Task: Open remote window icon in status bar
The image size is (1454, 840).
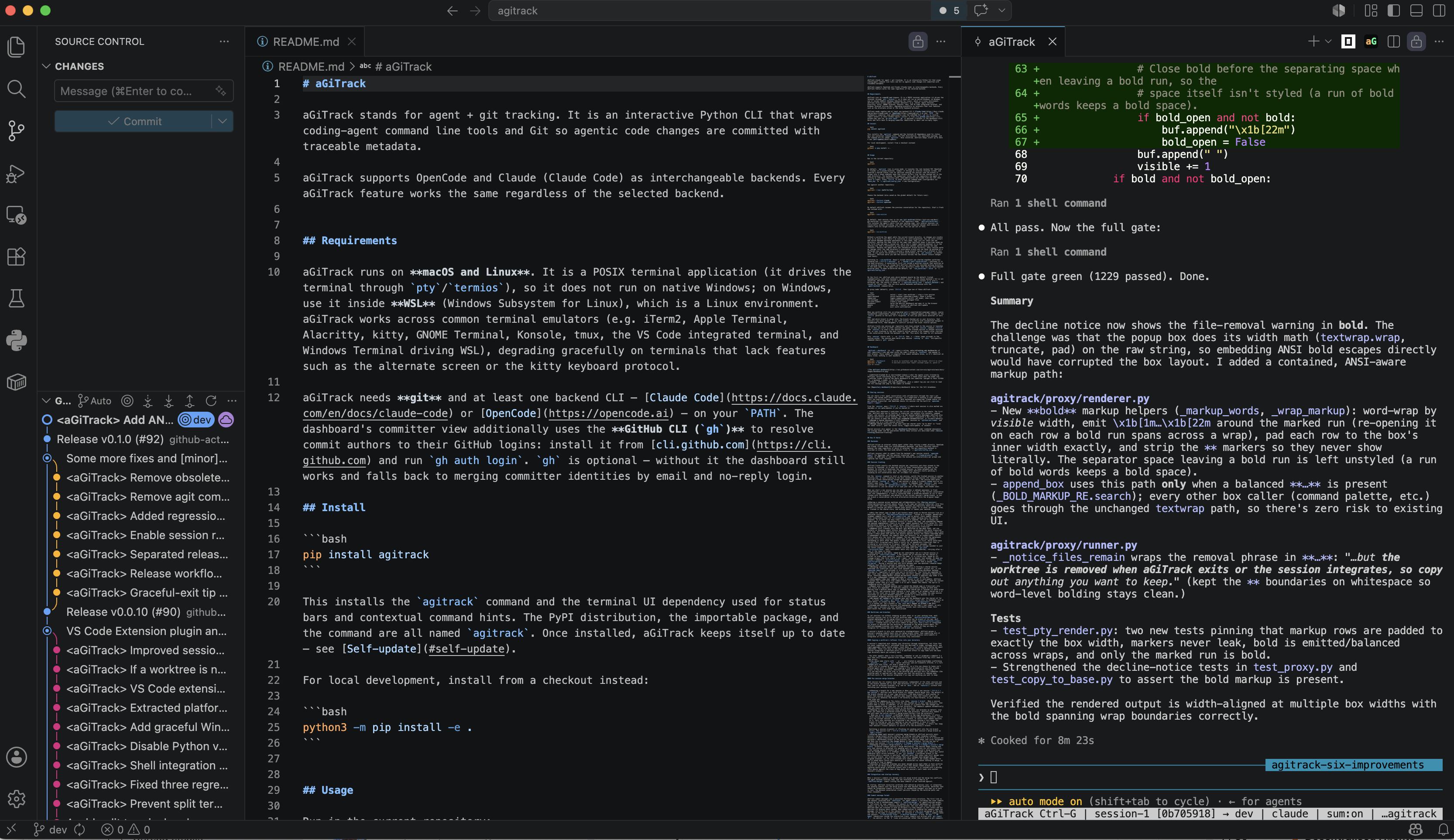Action: [11, 830]
